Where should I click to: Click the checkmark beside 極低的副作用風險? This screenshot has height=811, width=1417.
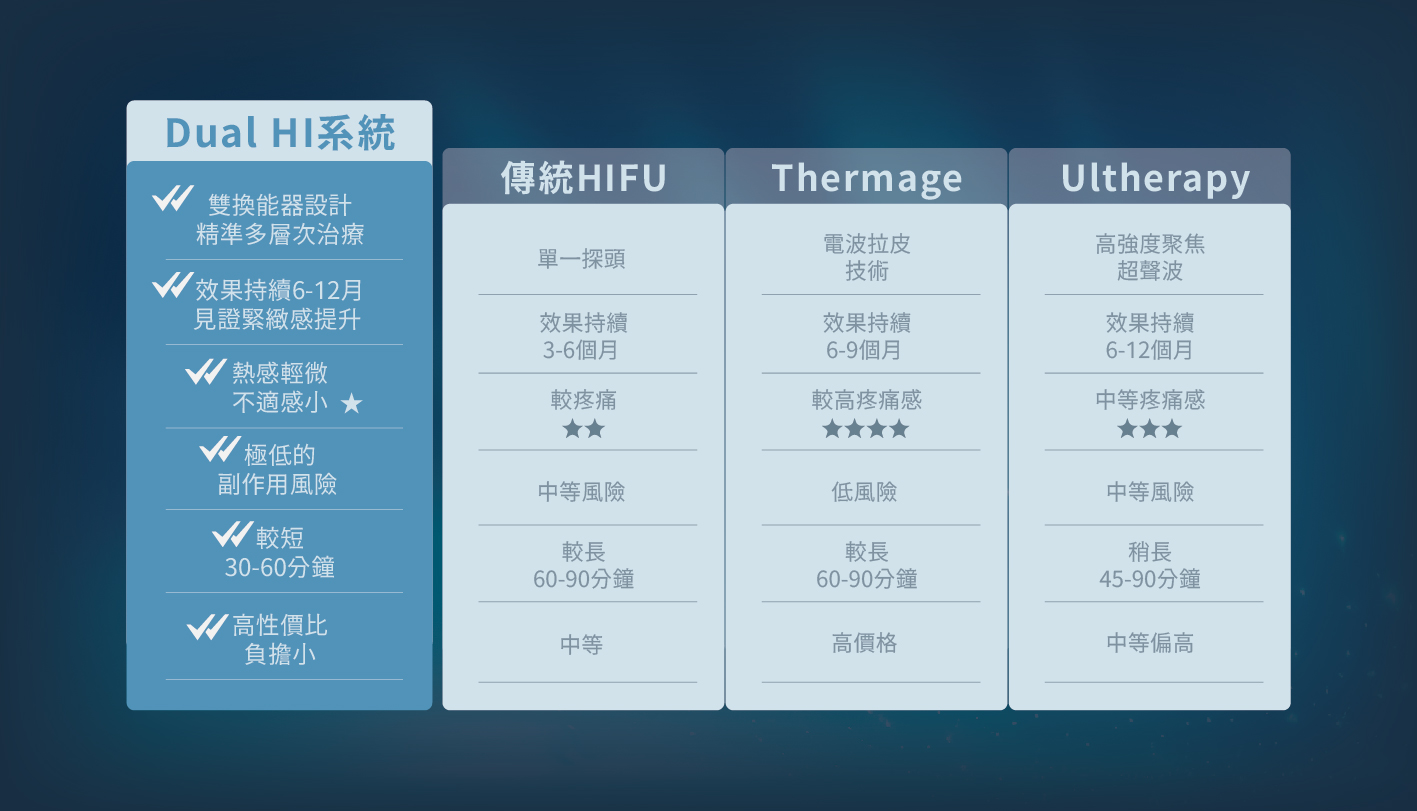click(220, 449)
